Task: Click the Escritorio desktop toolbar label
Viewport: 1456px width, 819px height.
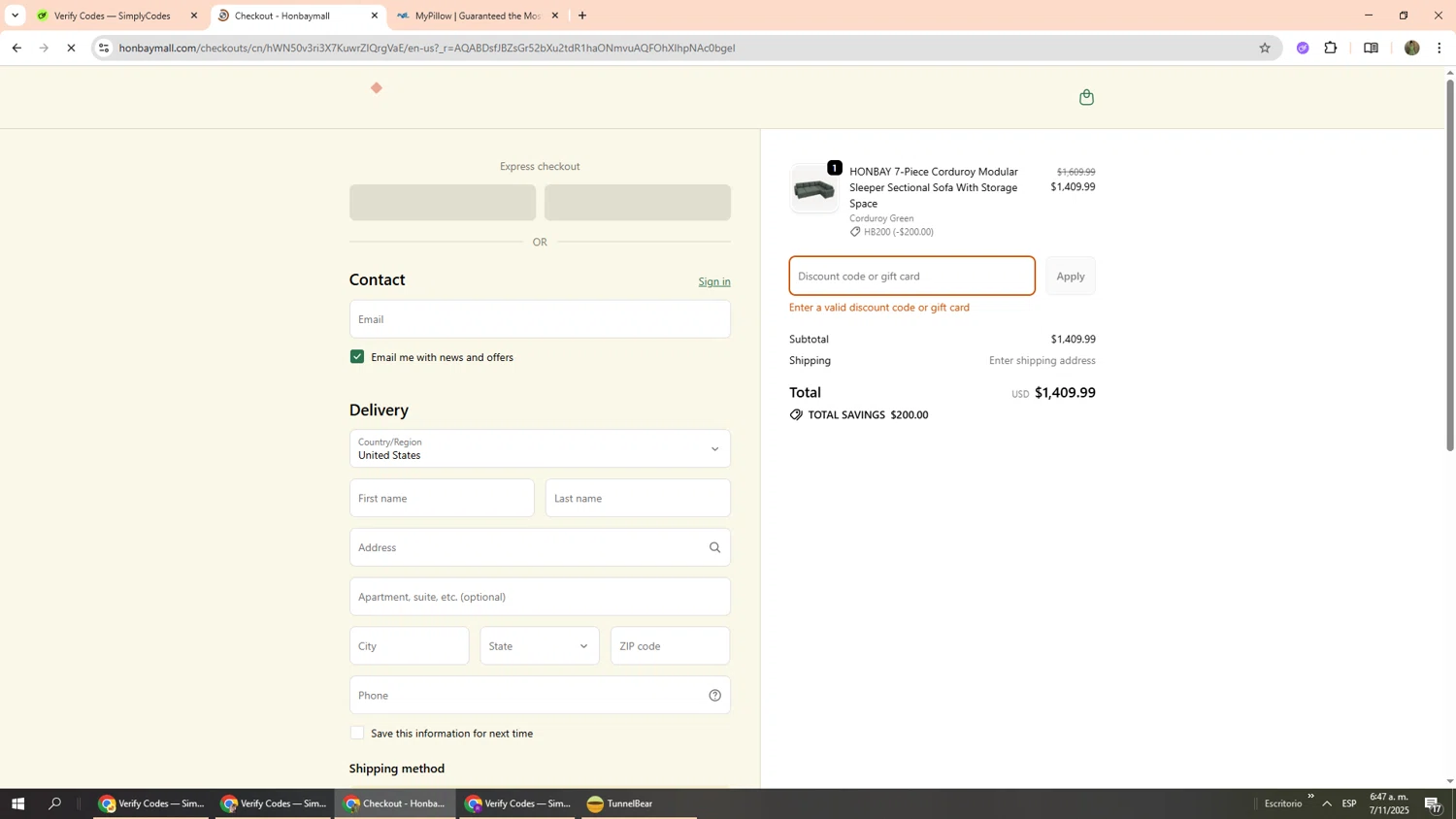Action: pos(1282,803)
